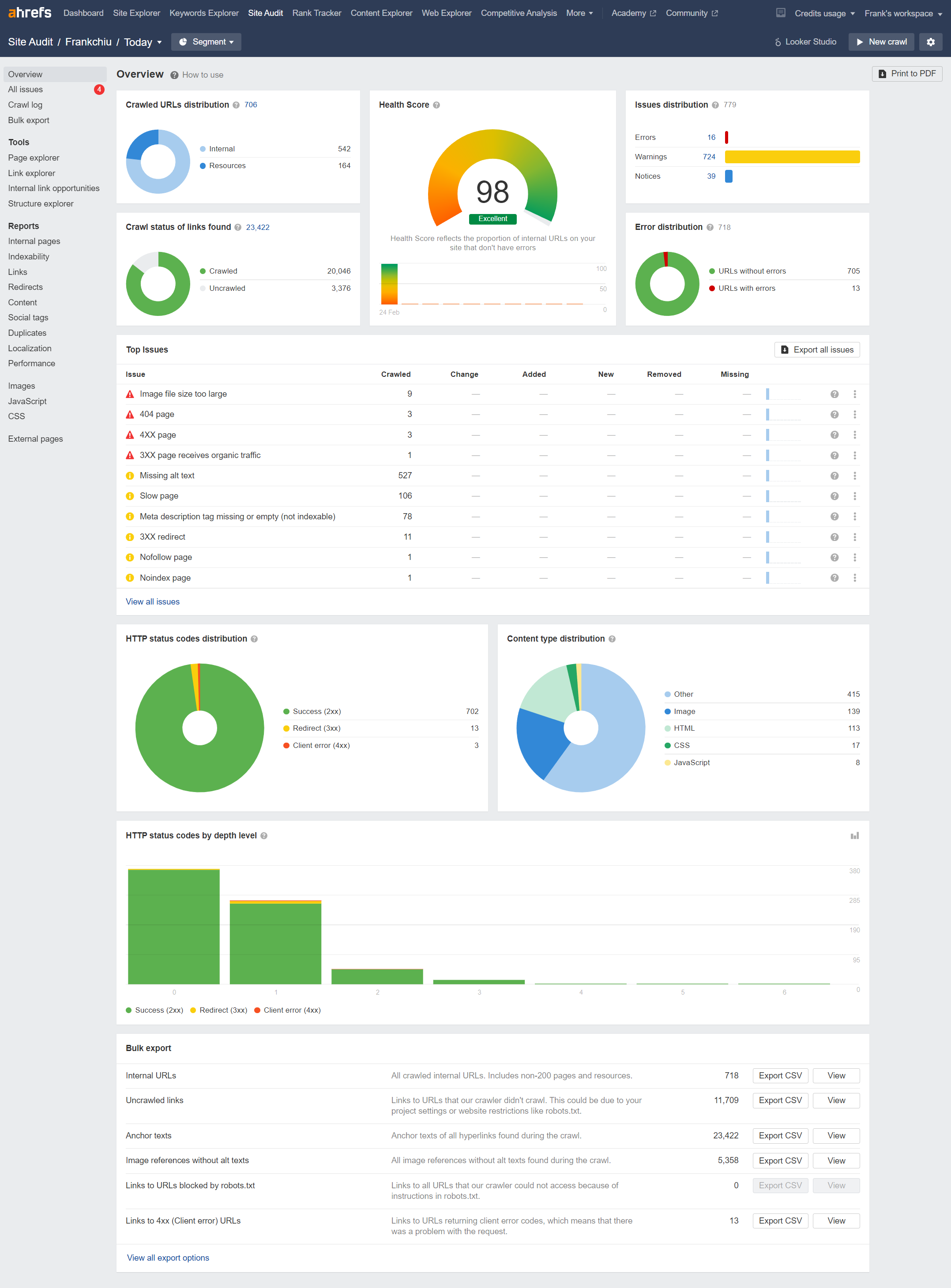
Task: Click the chart icon in the depth level panel
Action: click(x=854, y=836)
